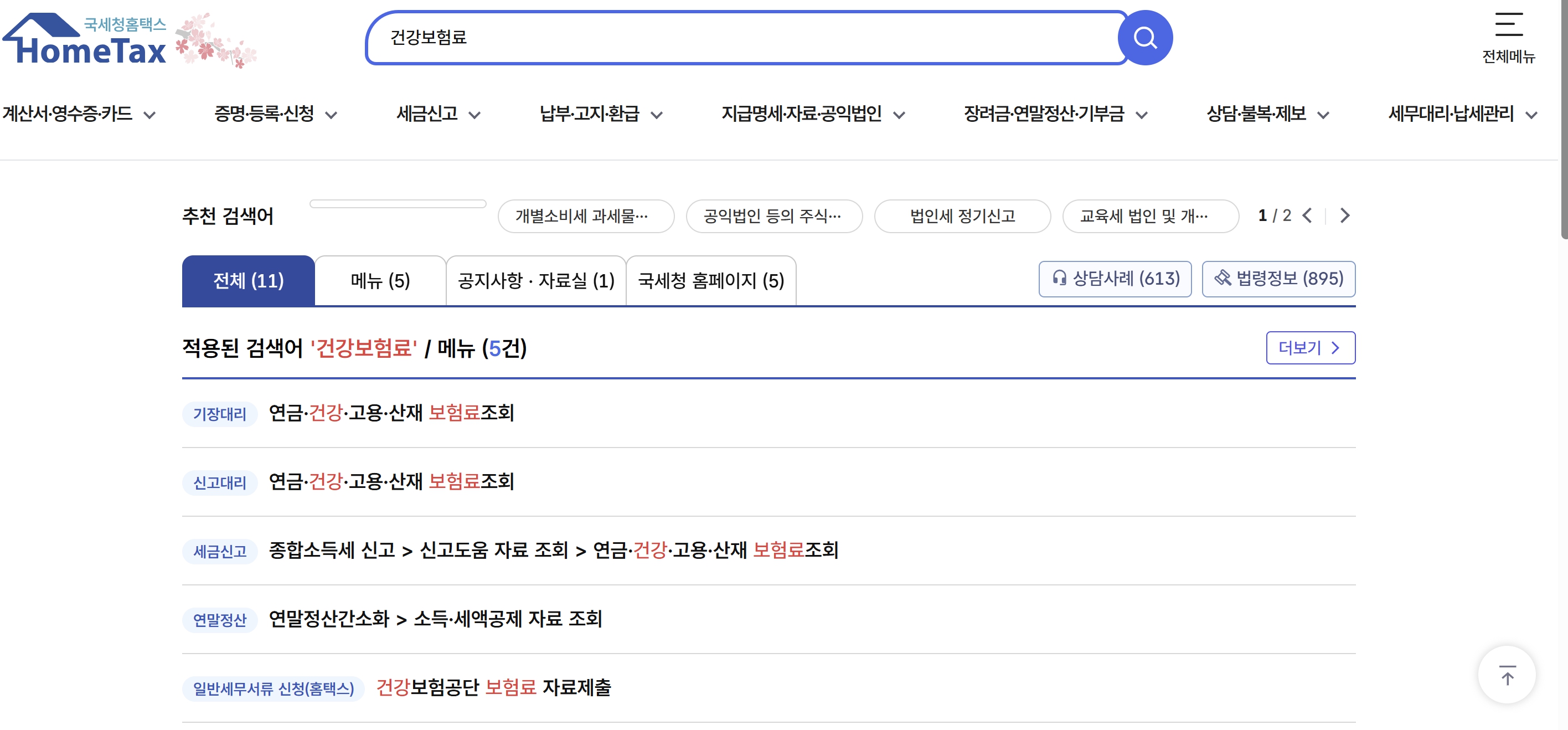Switch to the 메뉴 (5) tab
Image resolution: width=1568 pixels, height=730 pixels.
(380, 281)
